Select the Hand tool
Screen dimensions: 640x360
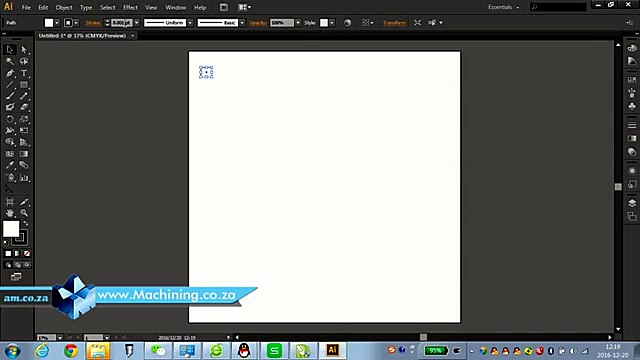(x=10, y=213)
